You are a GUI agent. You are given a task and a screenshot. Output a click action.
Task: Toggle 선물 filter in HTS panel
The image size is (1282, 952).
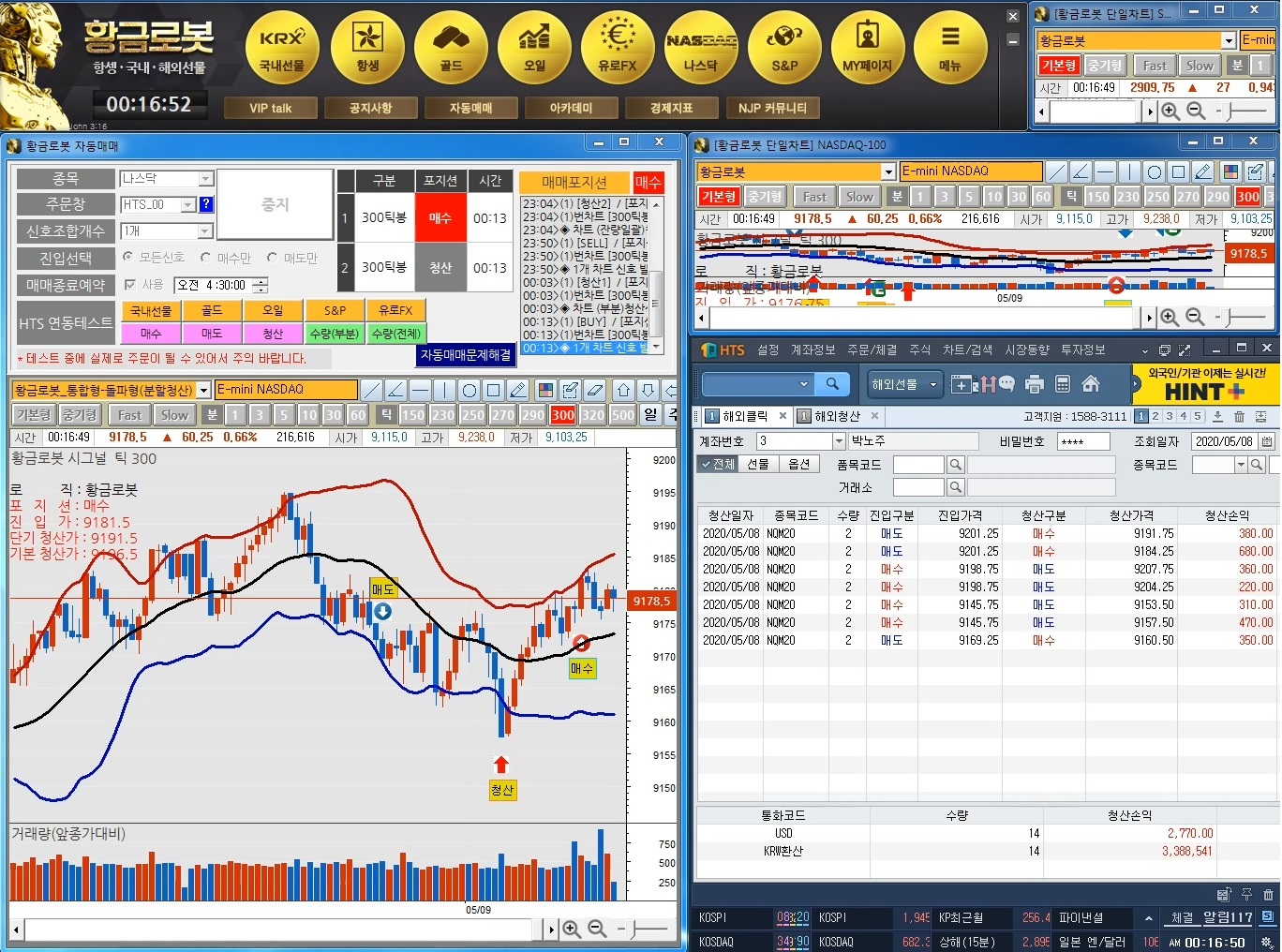[757, 464]
